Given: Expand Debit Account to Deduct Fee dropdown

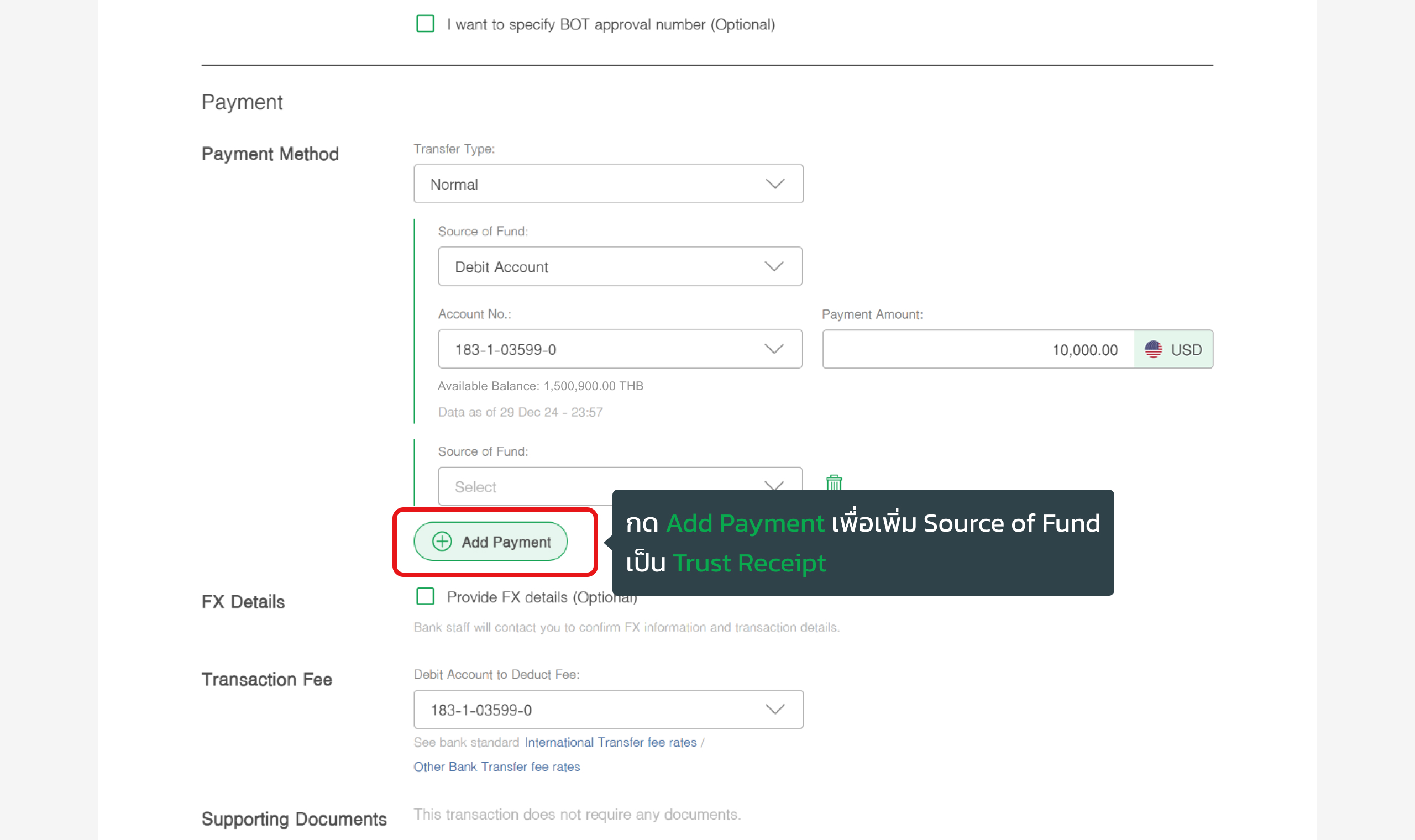Looking at the screenshot, I should (609, 709).
